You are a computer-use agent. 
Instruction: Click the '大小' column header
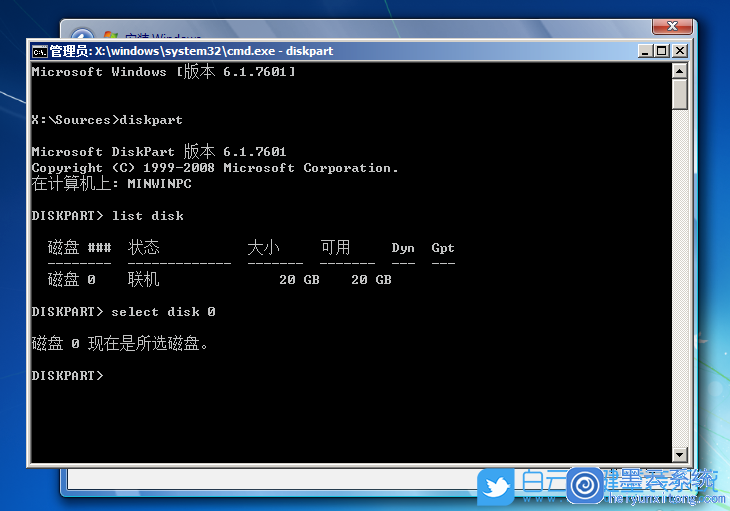tap(264, 247)
